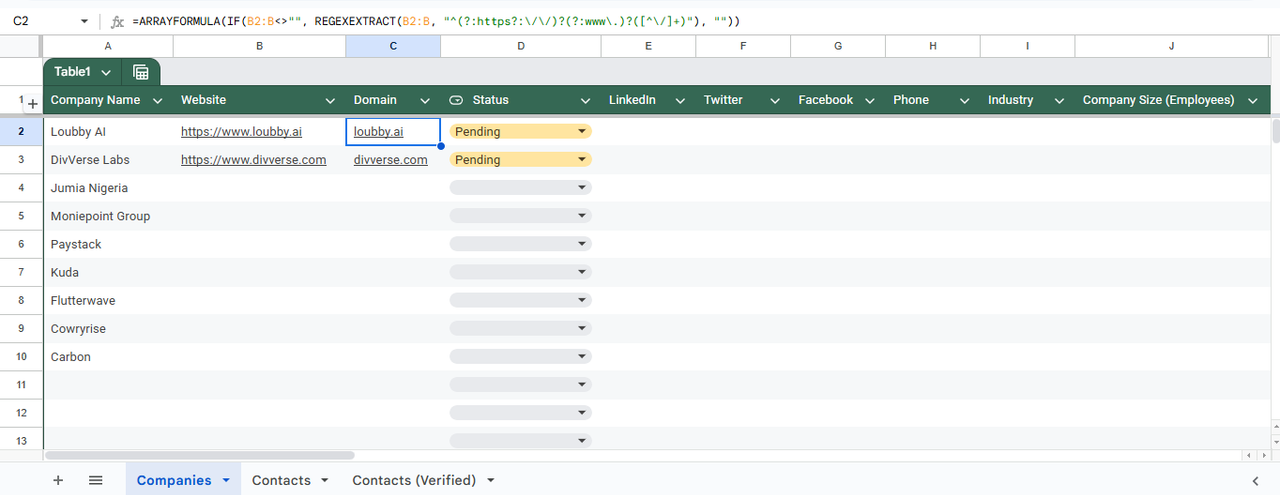The width and height of the screenshot is (1280, 495).
Task: Click the row 1 plus expand icon
Action: click(31, 103)
